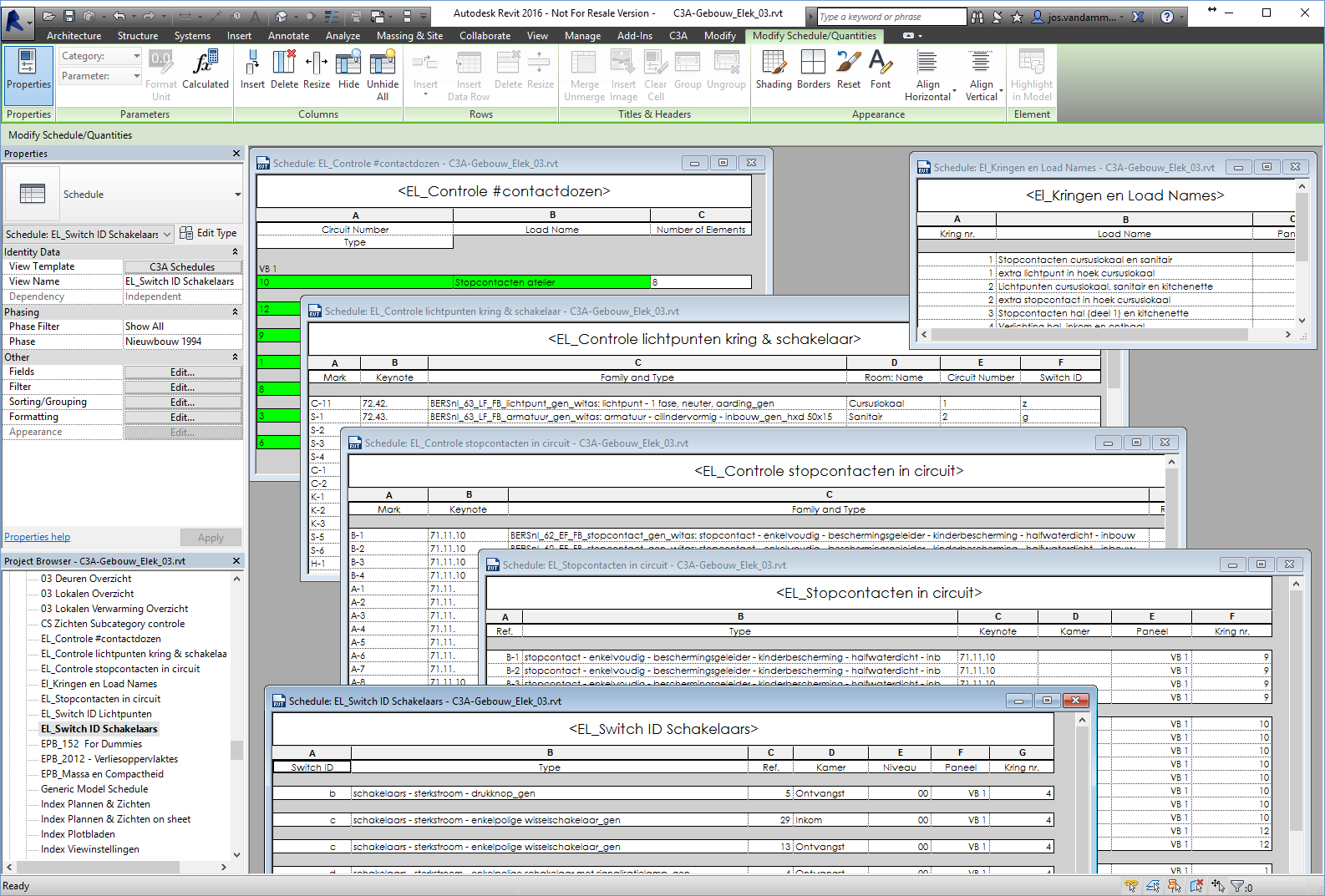Click the Favorites star icon
The width and height of the screenshot is (1325, 896).
tap(1017, 17)
